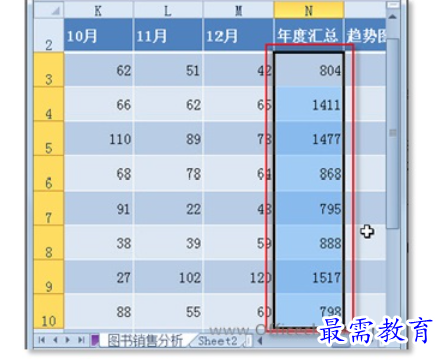The height and width of the screenshot is (362, 441).
Task: Click the 11月 header cell
Action: tap(168, 35)
